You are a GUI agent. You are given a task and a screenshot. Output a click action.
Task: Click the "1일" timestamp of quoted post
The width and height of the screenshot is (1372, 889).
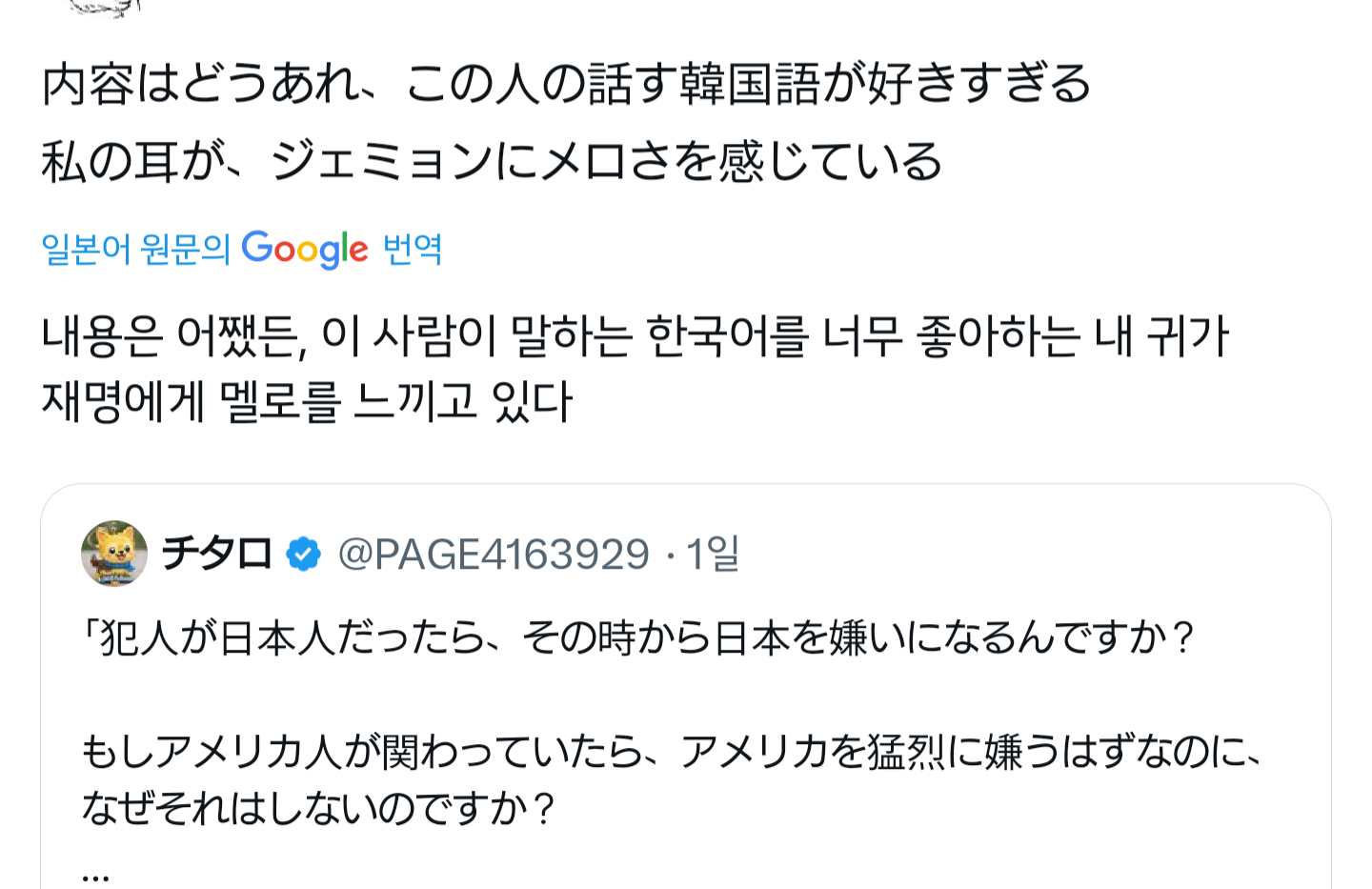[713, 554]
